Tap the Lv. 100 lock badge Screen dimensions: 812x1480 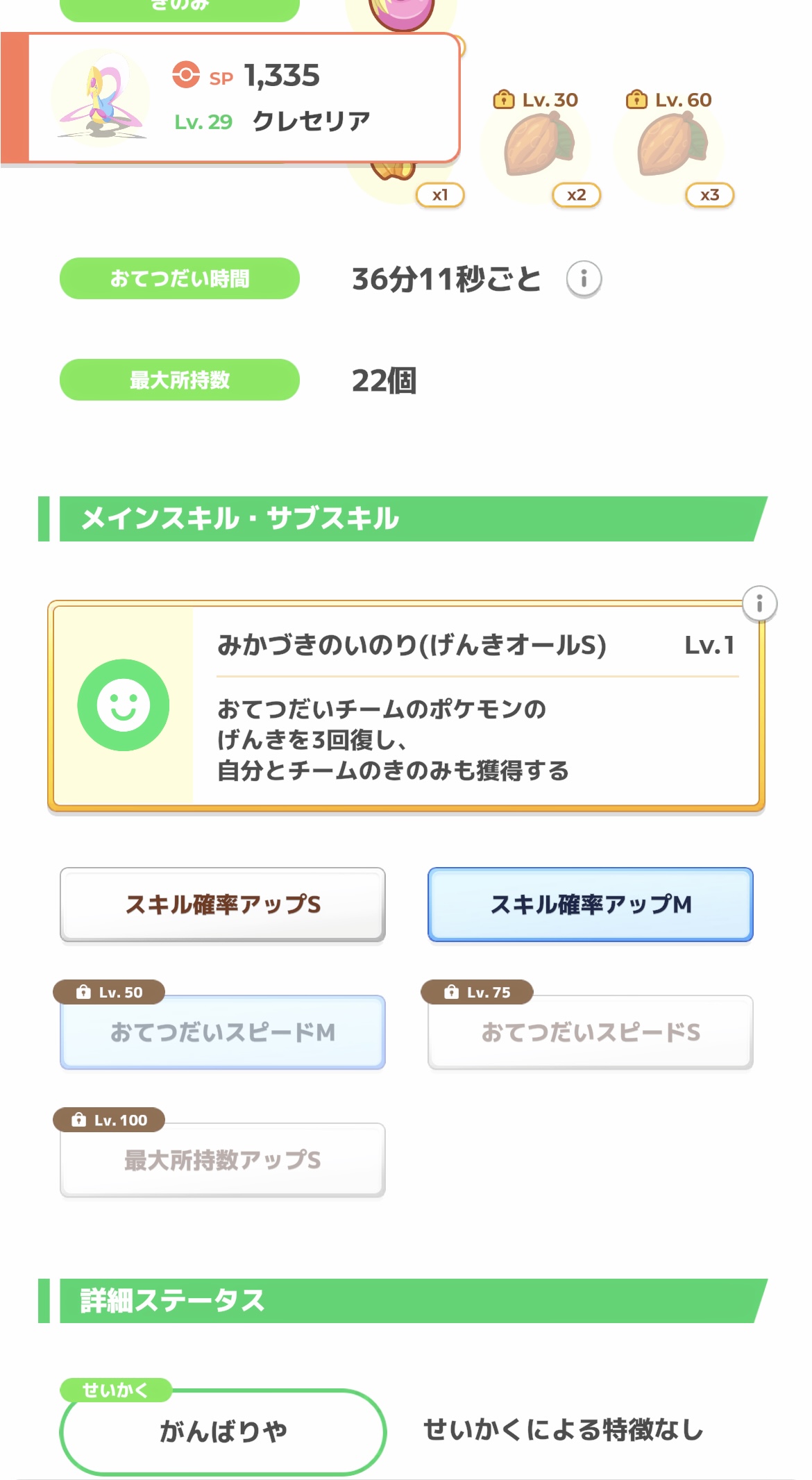(x=110, y=1120)
